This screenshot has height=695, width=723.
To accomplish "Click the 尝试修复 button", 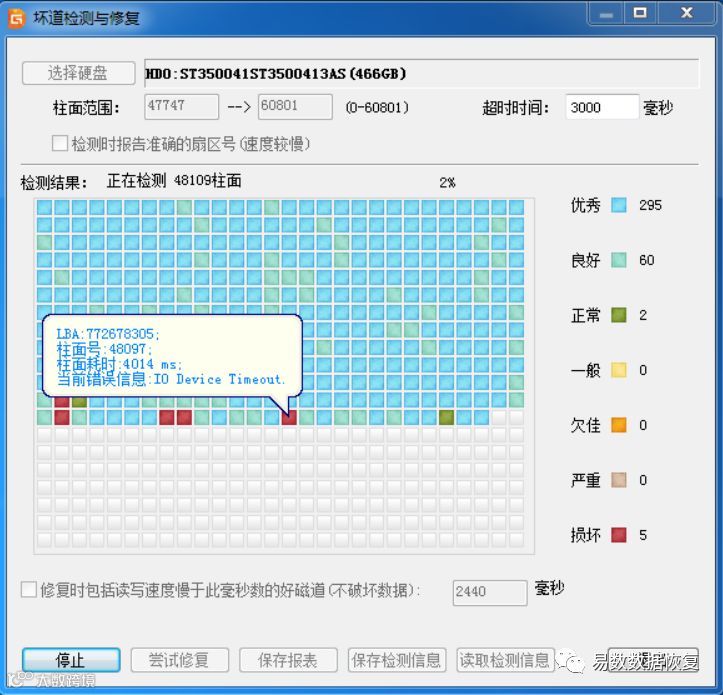I will [x=179, y=660].
